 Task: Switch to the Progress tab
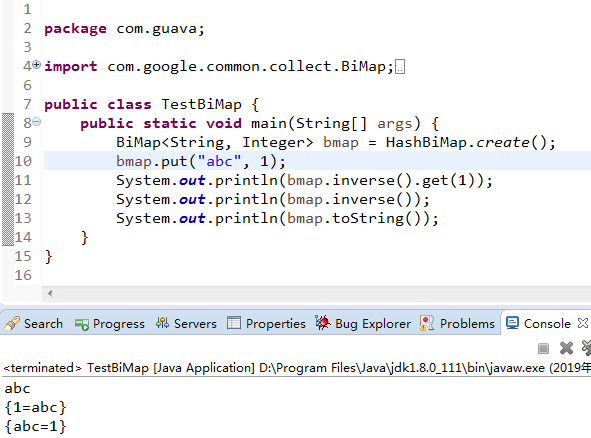tap(110, 324)
